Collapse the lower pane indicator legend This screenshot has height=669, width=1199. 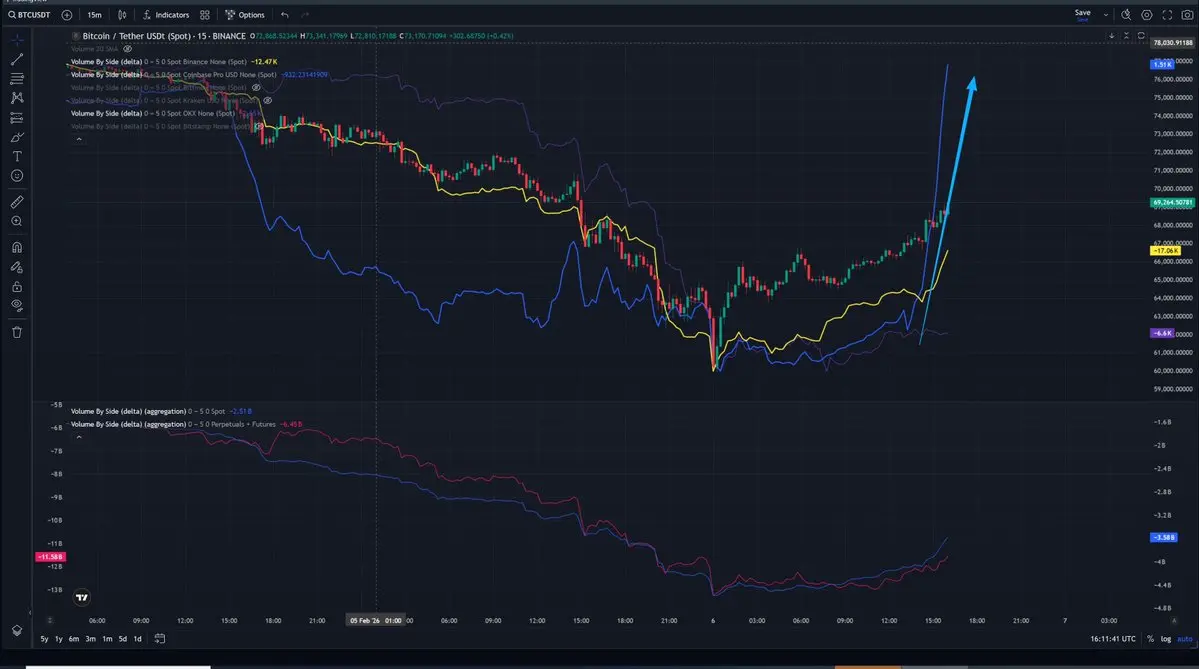79,437
